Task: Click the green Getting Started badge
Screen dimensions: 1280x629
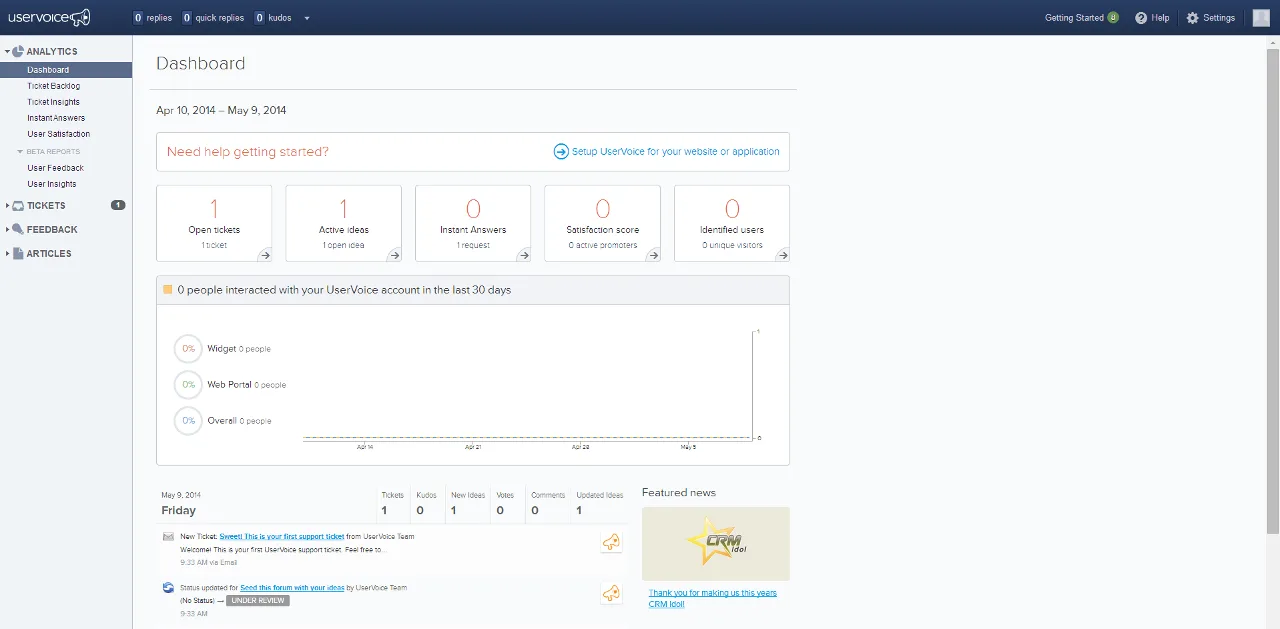Action: coord(1113,17)
